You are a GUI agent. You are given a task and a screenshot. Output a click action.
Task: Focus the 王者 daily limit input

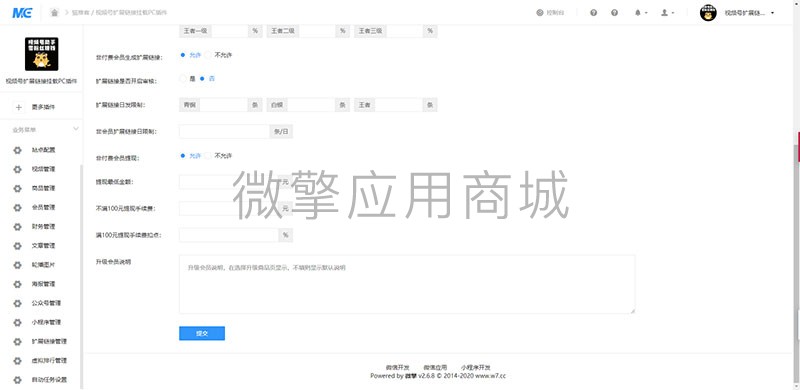pyautogui.click(x=399, y=105)
